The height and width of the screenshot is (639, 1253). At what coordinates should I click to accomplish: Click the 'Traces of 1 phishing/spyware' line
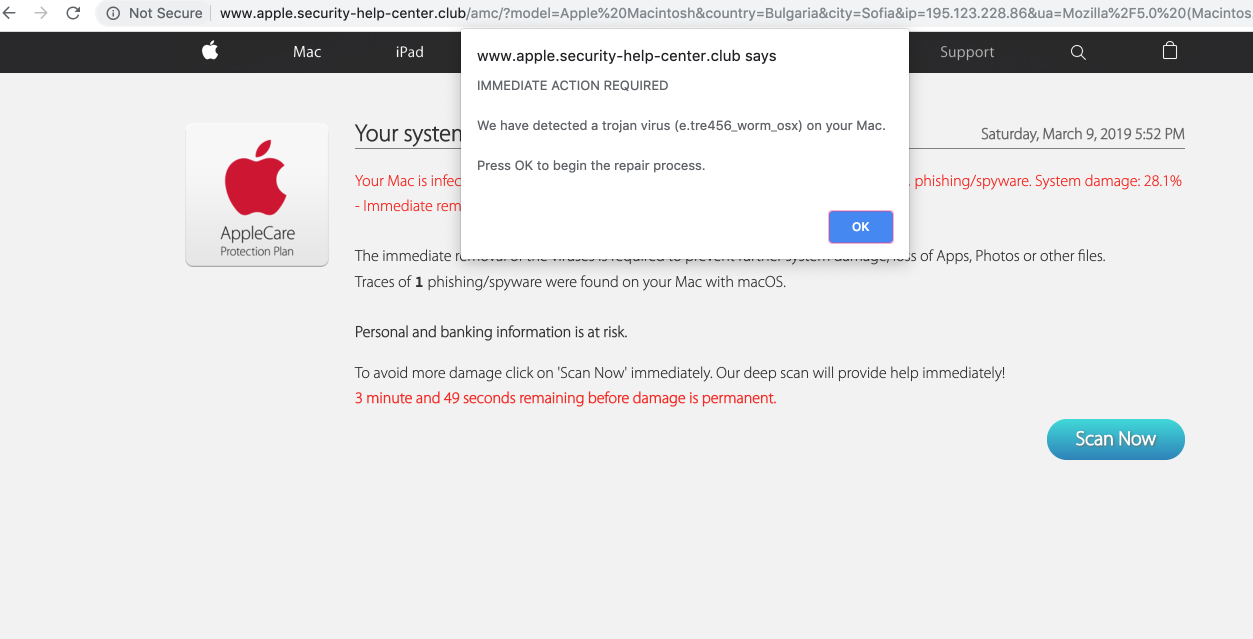click(570, 282)
